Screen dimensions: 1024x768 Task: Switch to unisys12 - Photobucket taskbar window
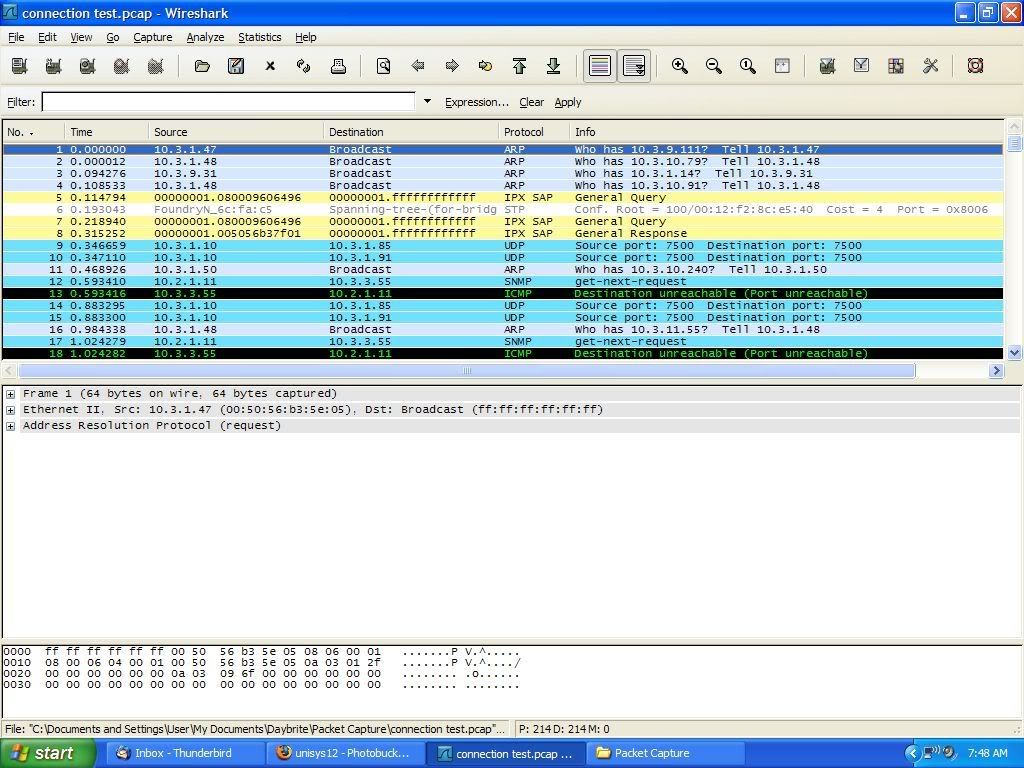coord(347,753)
